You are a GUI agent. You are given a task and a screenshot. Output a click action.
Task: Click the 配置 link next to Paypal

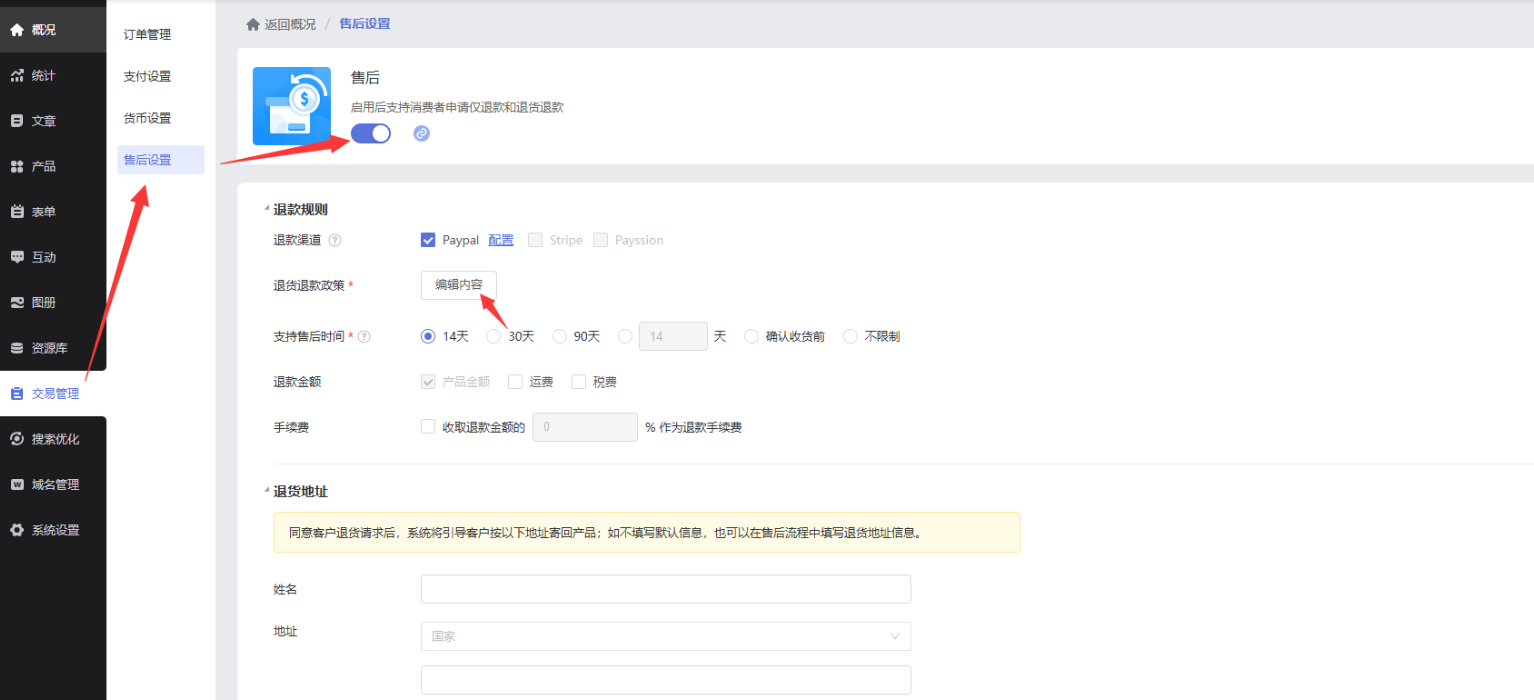coord(500,240)
